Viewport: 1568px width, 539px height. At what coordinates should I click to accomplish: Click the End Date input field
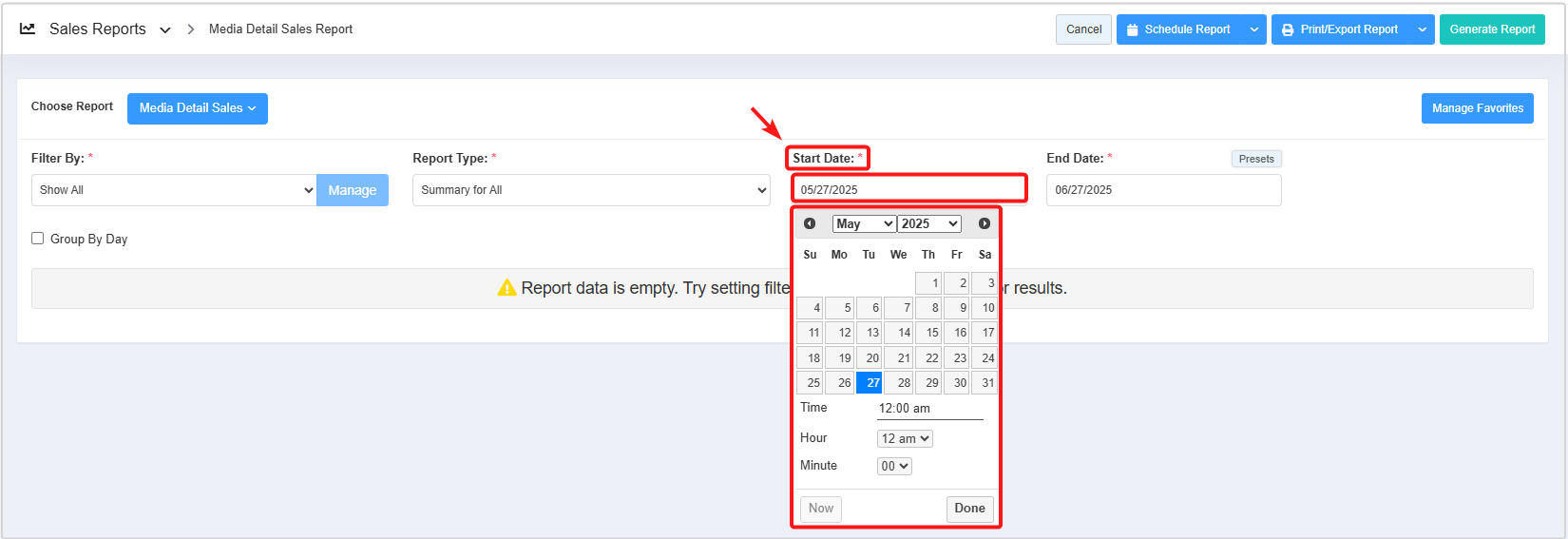click(1163, 190)
